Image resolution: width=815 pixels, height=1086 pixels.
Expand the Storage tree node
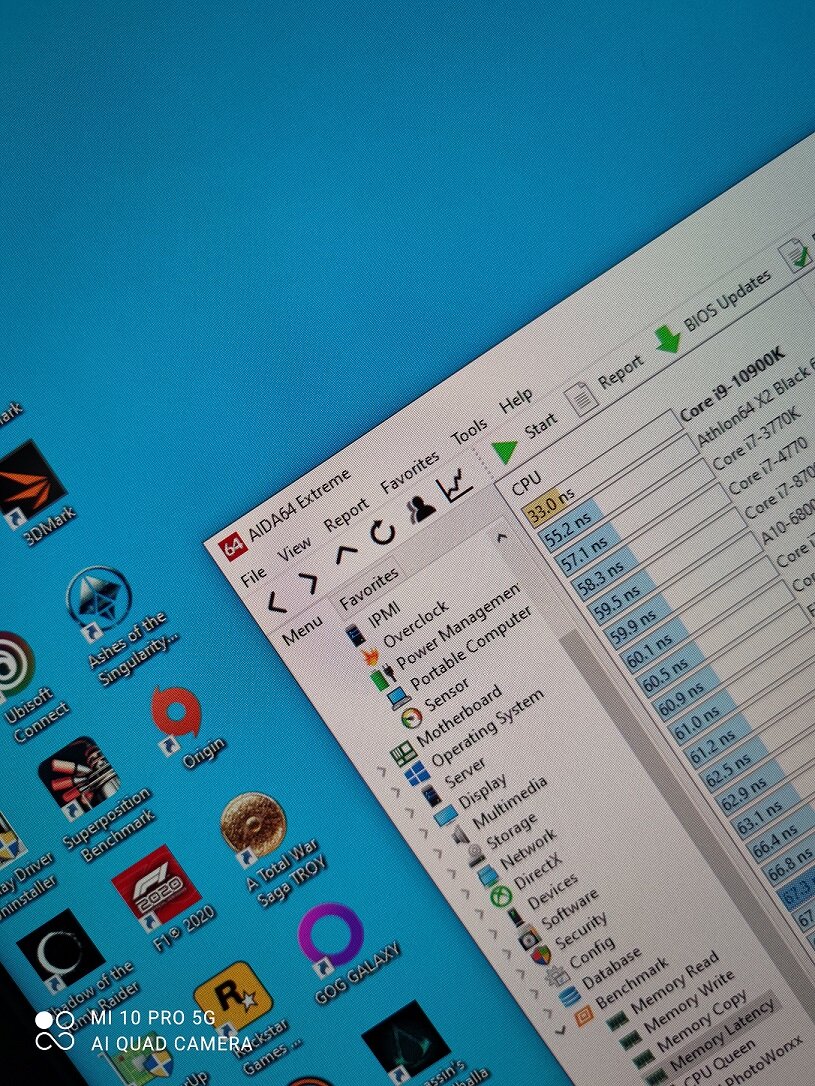451,872
